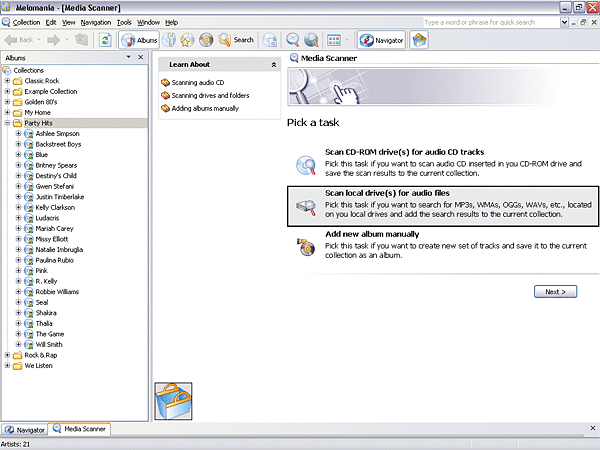The image size is (600, 450).
Task: Collapse the Learn About panel
Action: pyautogui.click(x=274, y=65)
